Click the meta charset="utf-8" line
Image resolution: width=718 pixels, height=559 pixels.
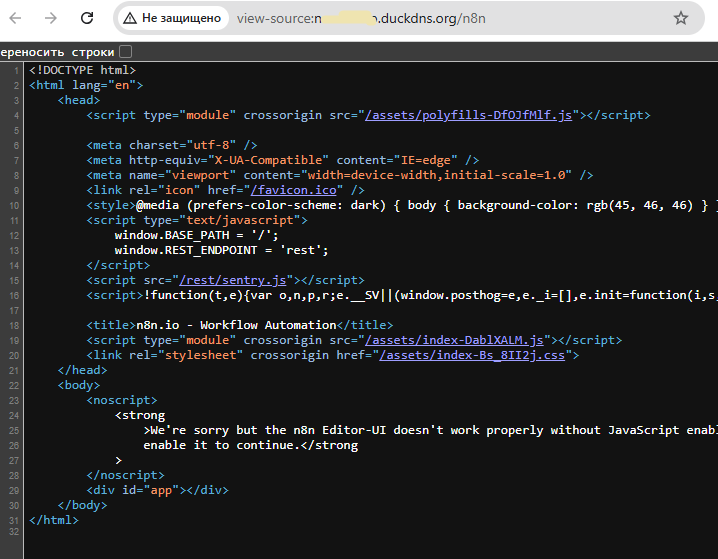[x=172, y=145]
